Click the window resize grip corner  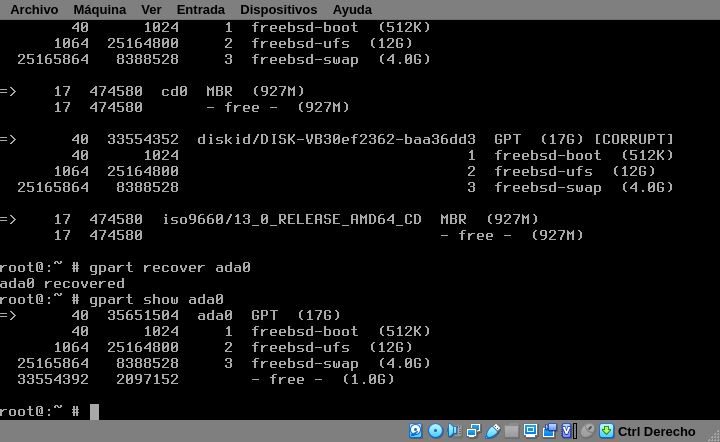714,436
